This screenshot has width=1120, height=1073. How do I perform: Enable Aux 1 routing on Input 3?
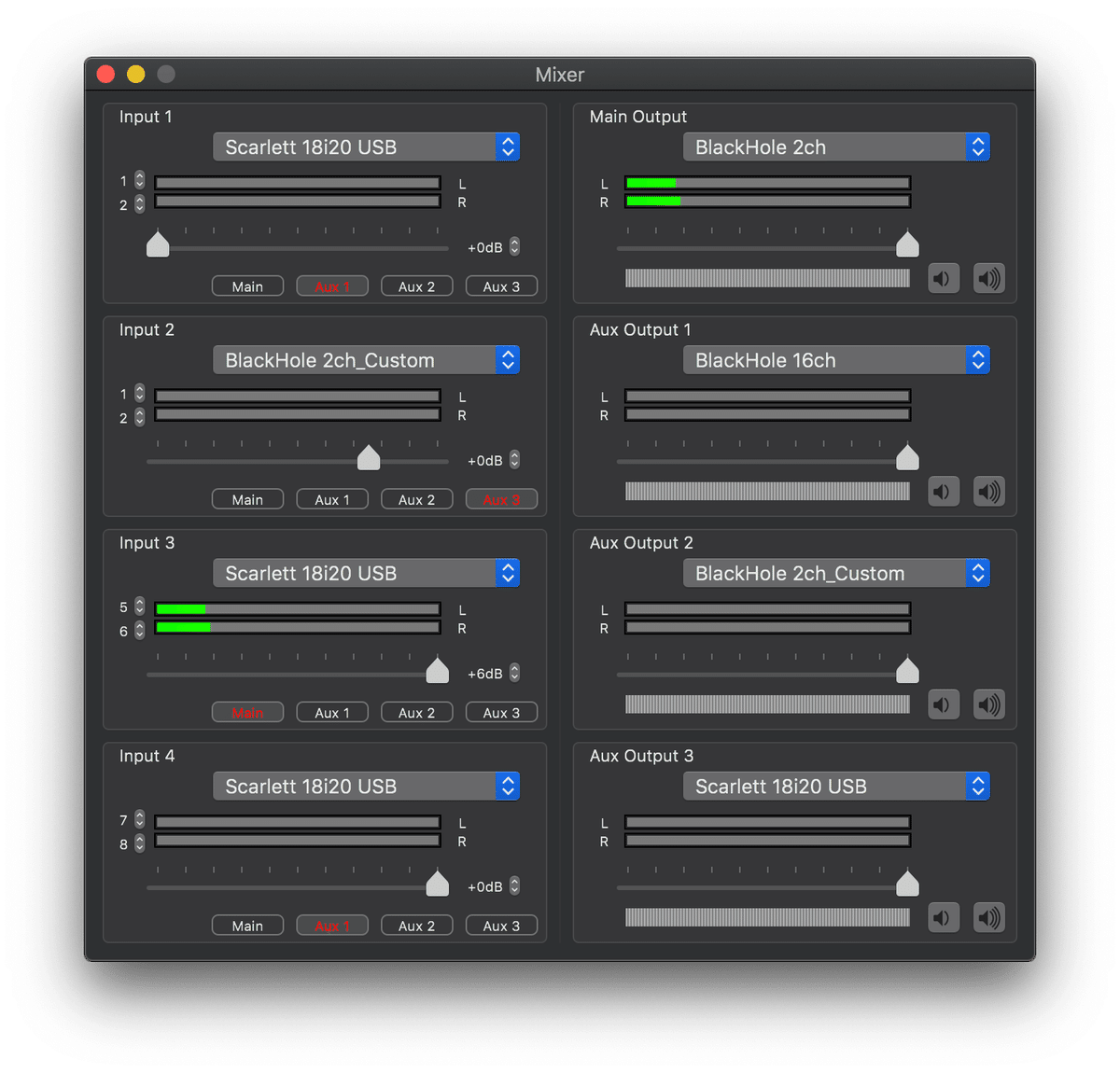click(x=332, y=712)
